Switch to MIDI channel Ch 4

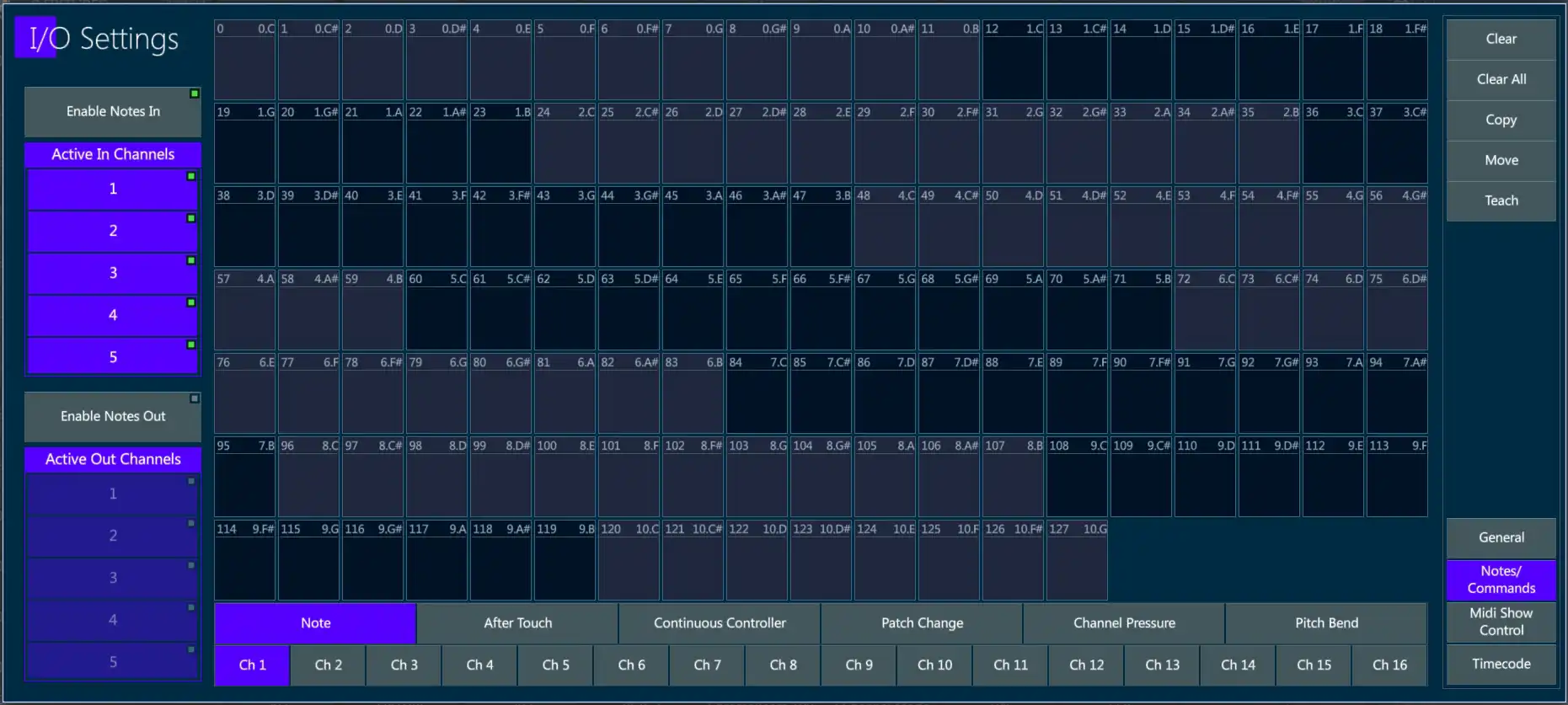click(479, 665)
